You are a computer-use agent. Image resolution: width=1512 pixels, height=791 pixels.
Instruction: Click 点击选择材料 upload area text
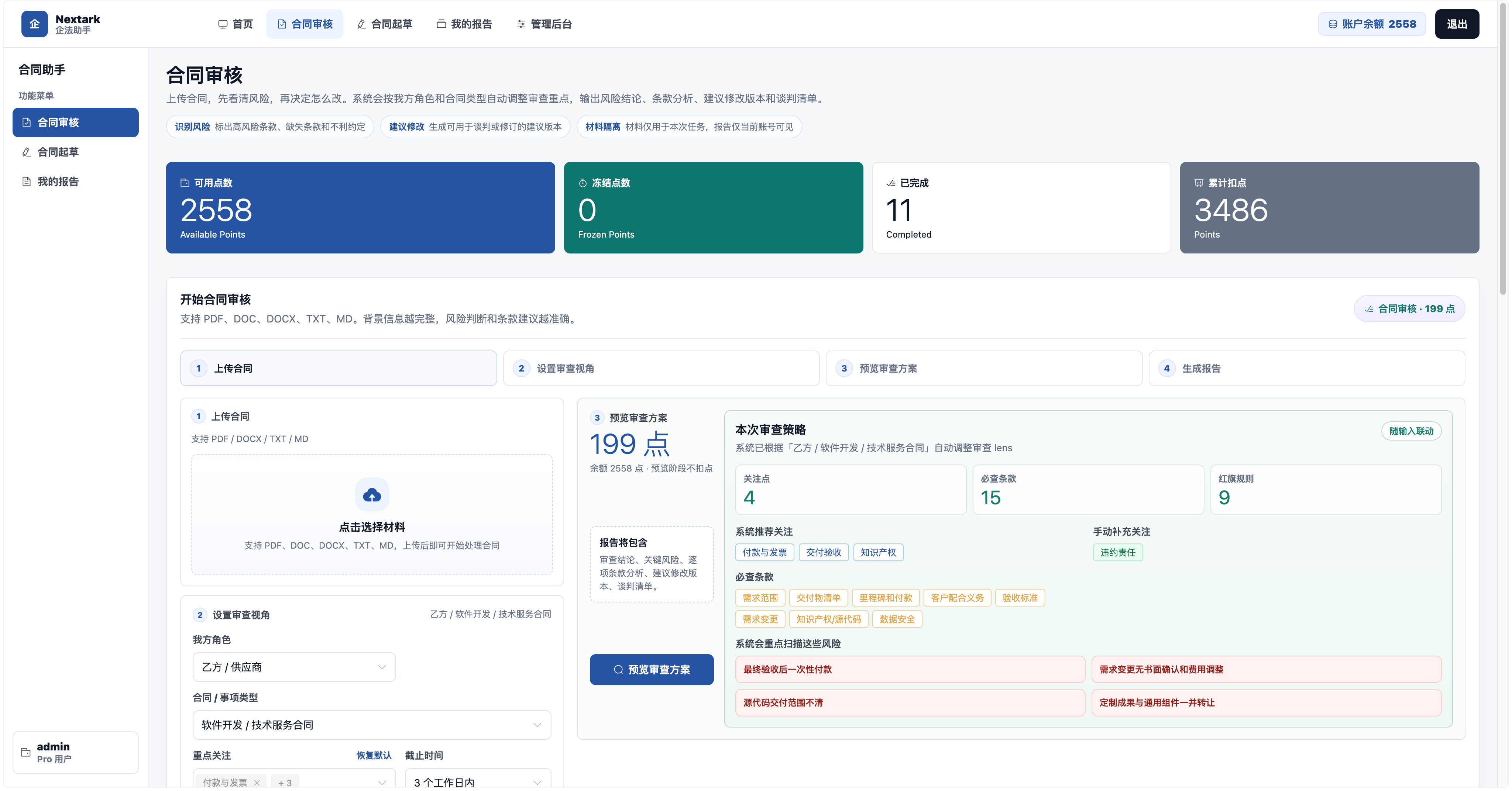tap(372, 527)
